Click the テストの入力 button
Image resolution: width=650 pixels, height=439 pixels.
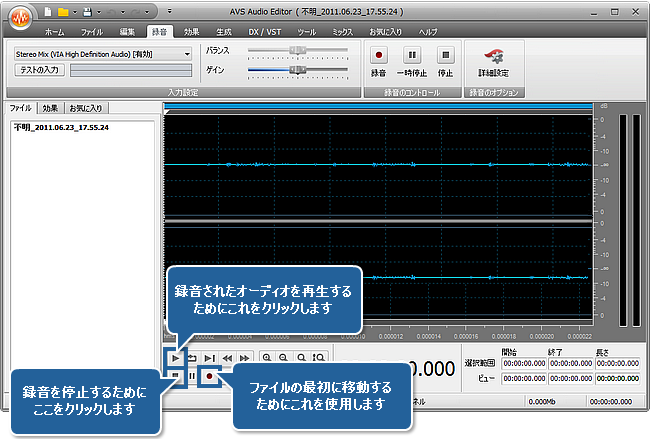coord(39,70)
